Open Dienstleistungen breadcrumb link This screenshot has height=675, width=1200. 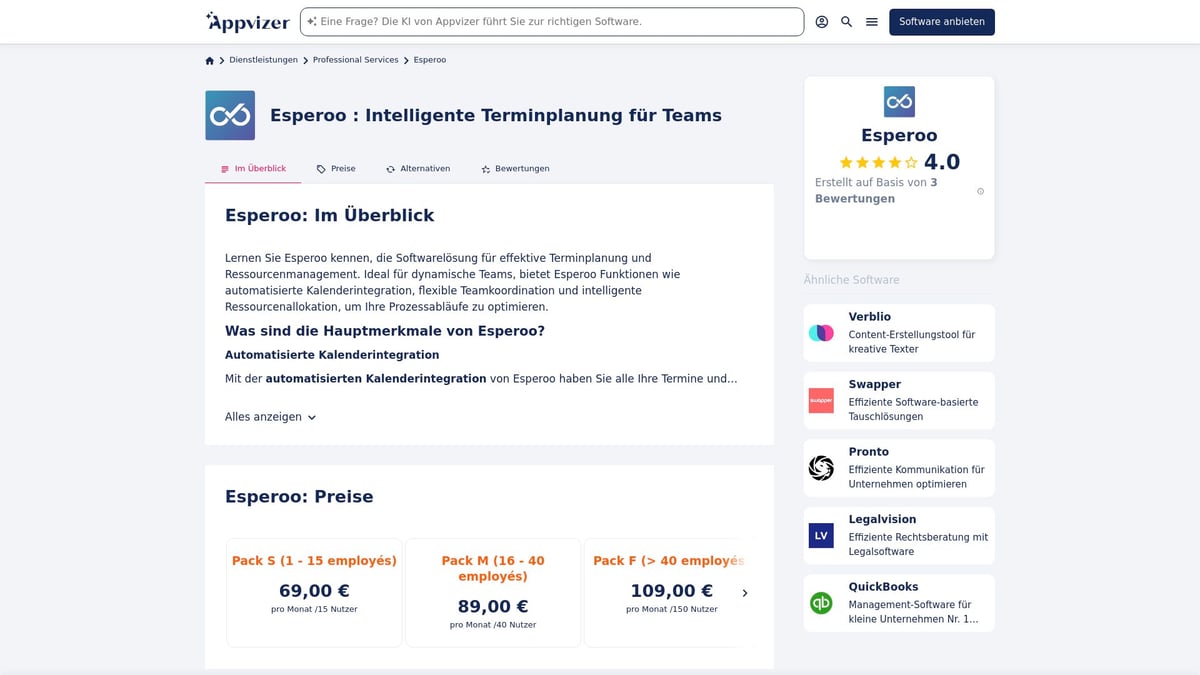(263, 60)
